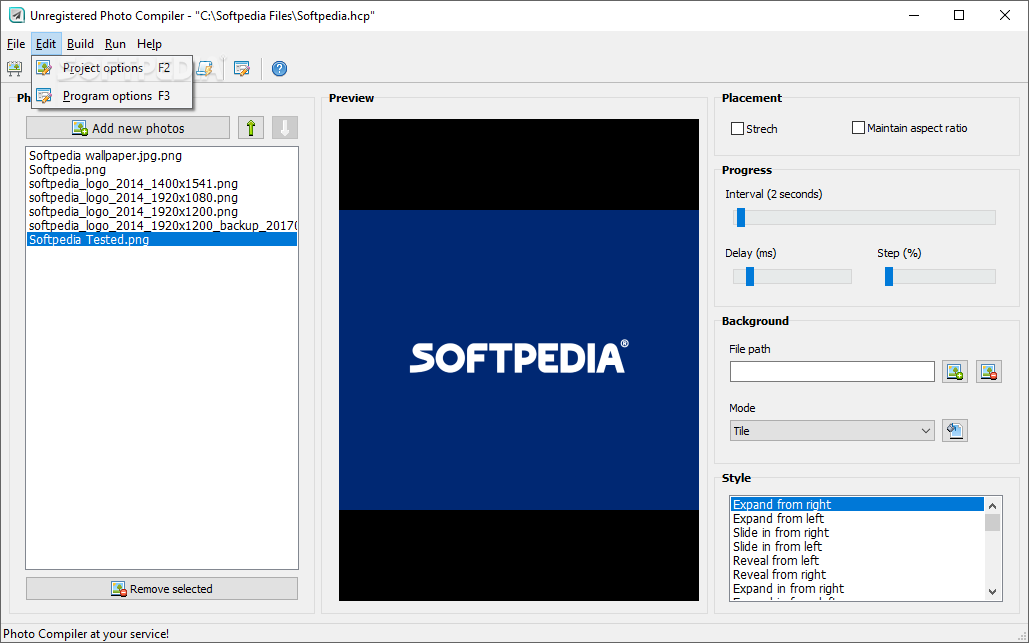Screen dimensions: 1029x643
Task: Open Program options via toolbar pencil icon
Action: tap(242, 68)
